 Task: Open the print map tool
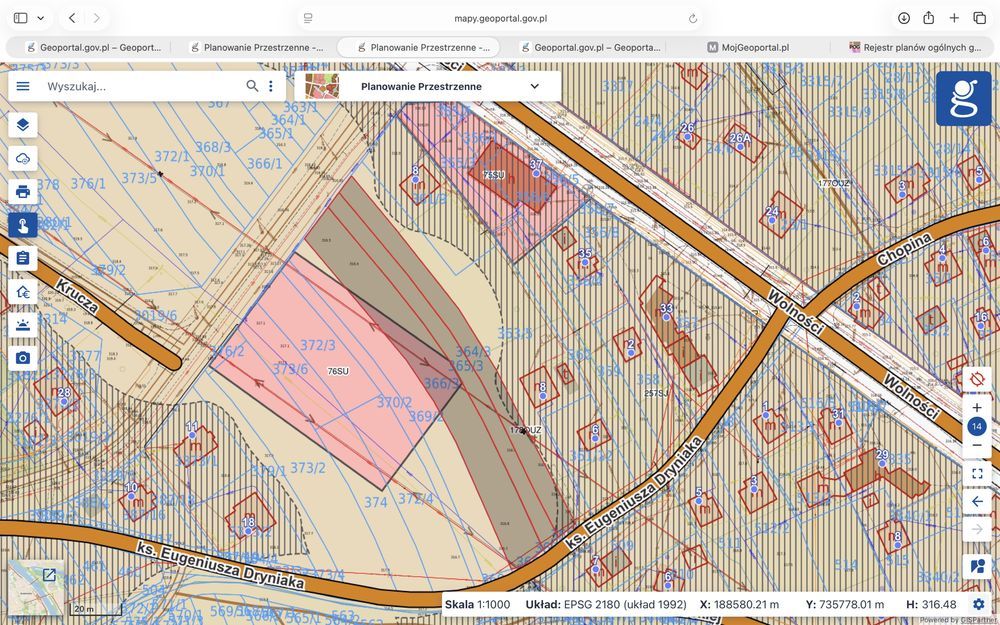coord(23,191)
